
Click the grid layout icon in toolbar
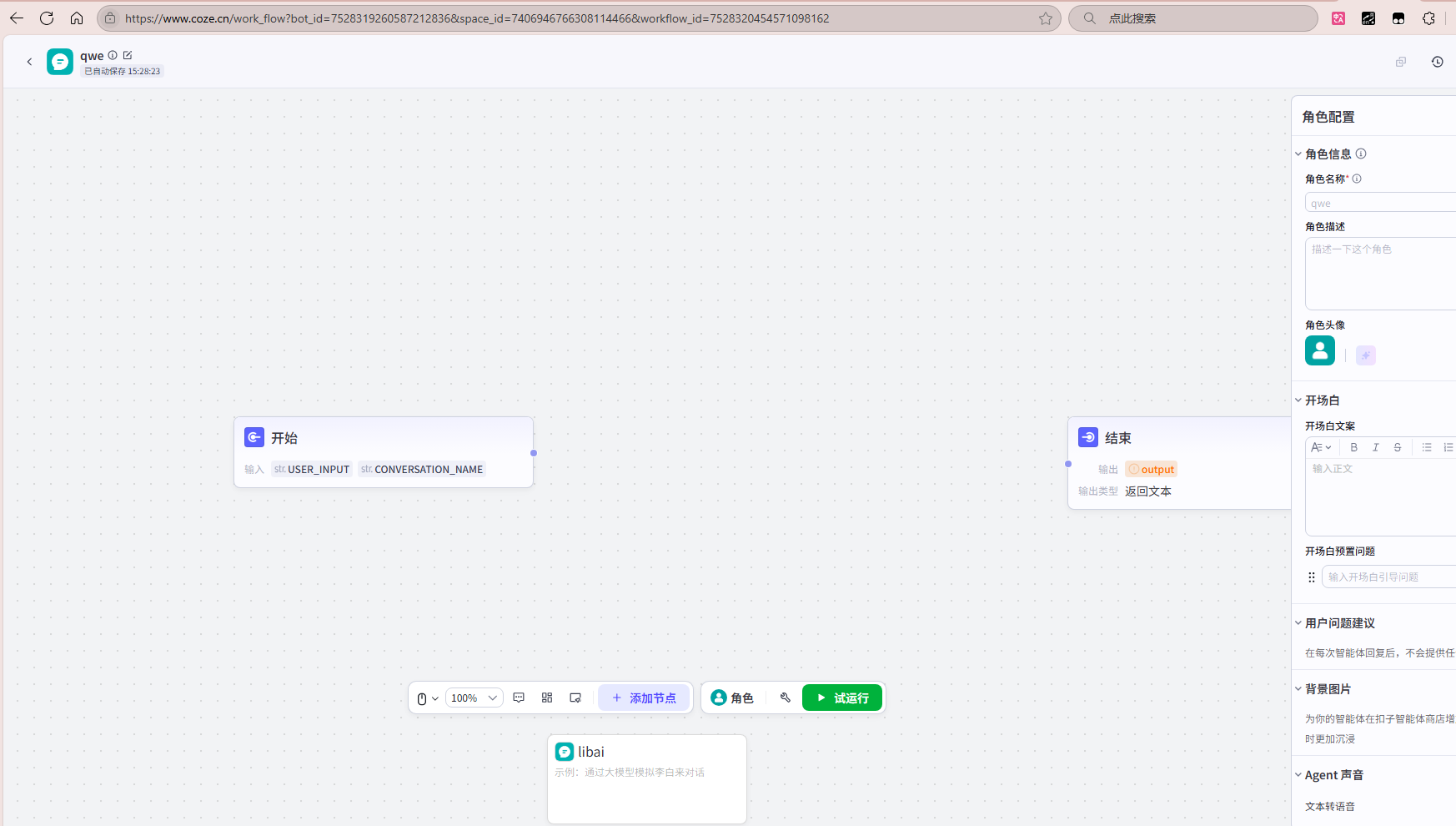[x=547, y=698]
